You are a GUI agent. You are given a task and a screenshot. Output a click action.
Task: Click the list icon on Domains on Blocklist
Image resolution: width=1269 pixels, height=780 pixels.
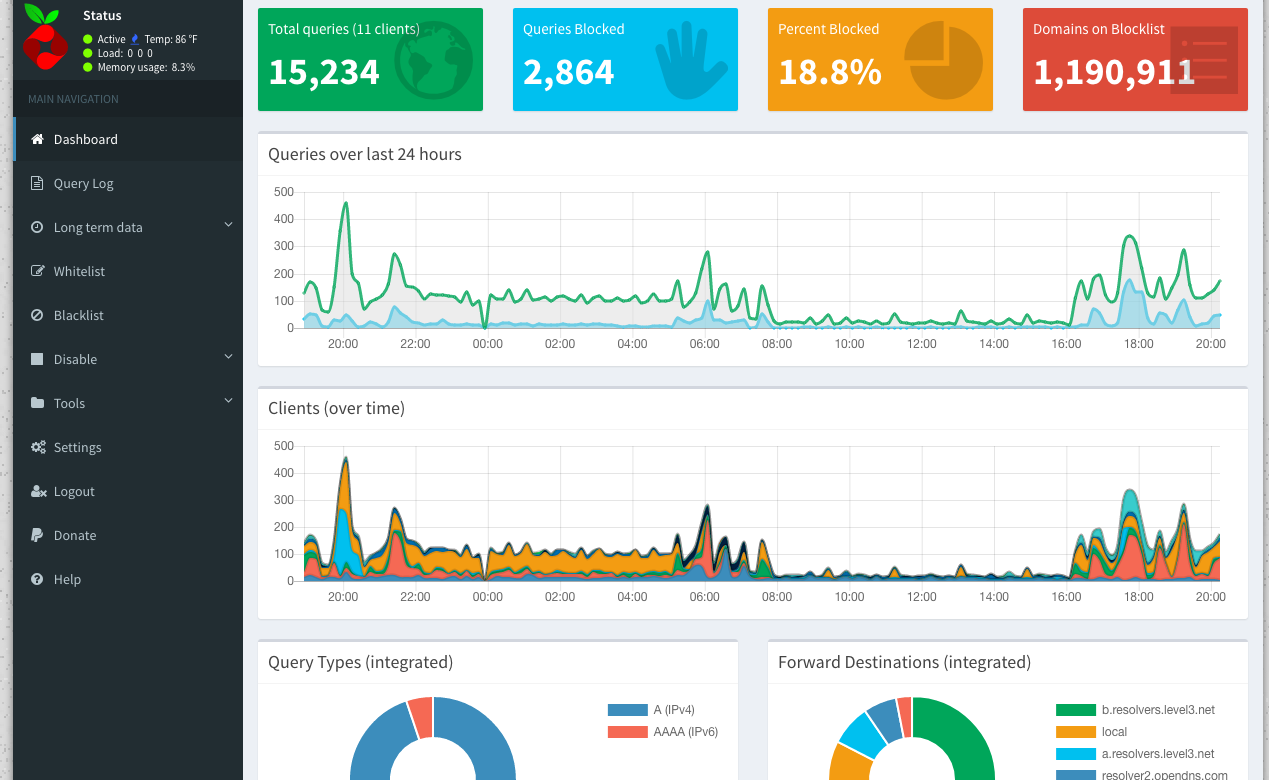[1204, 60]
